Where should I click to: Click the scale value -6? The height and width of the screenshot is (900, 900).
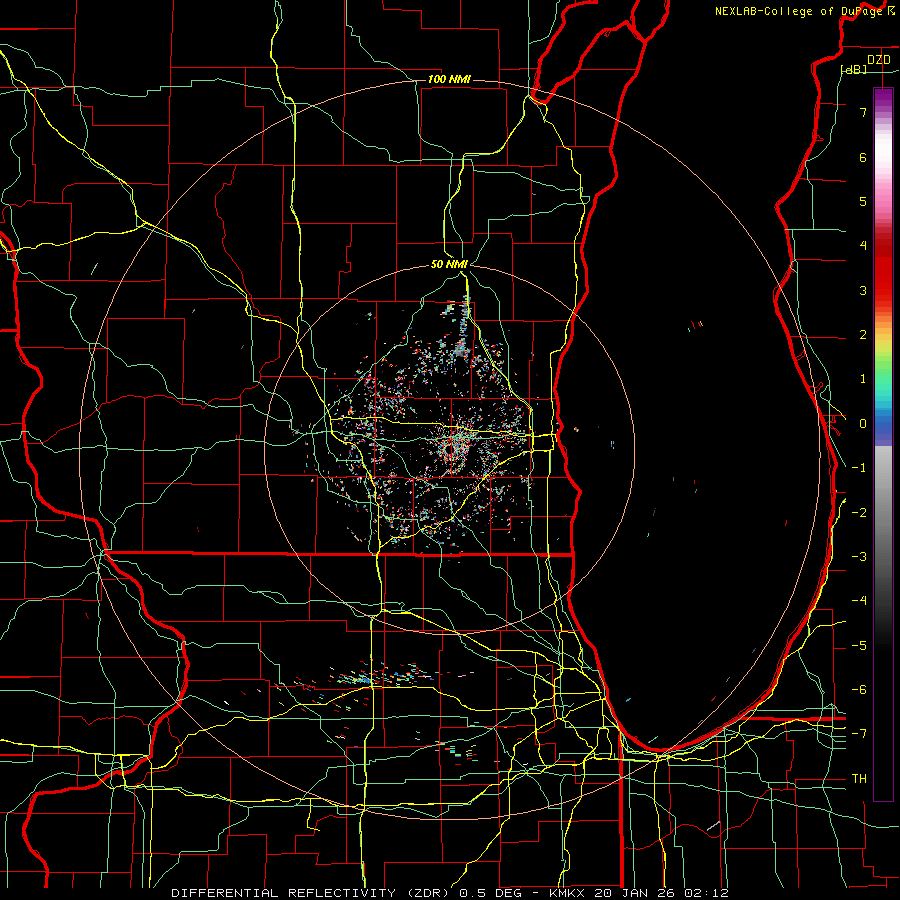859,690
